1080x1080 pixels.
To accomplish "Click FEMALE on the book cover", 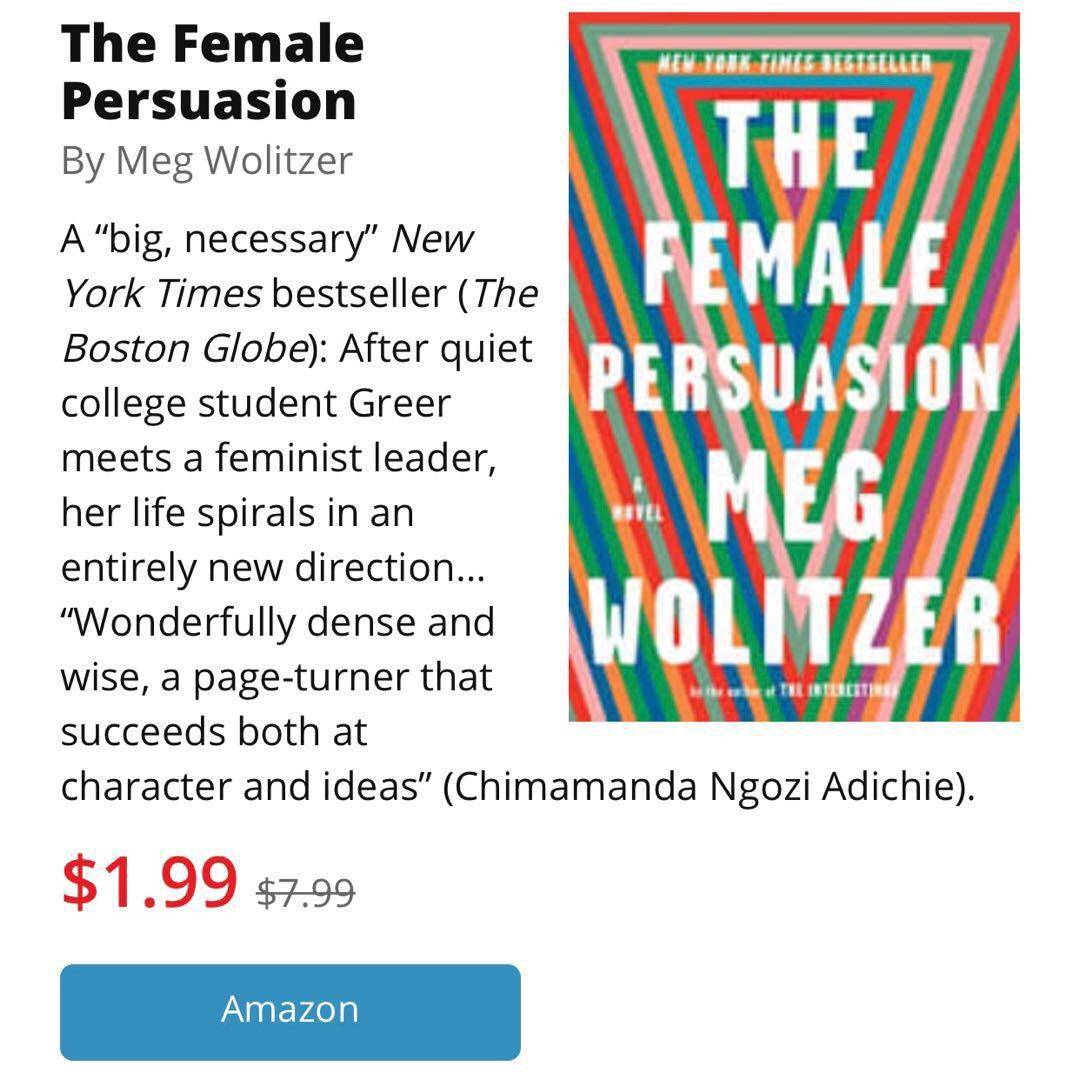I will pyautogui.click(x=794, y=268).
